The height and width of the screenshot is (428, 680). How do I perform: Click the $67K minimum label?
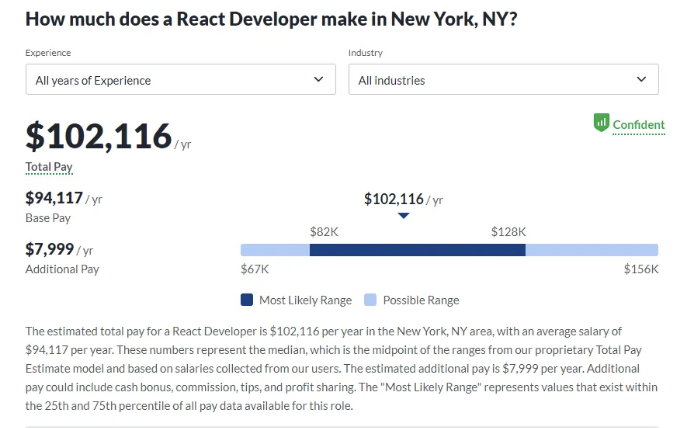point(255,269)
